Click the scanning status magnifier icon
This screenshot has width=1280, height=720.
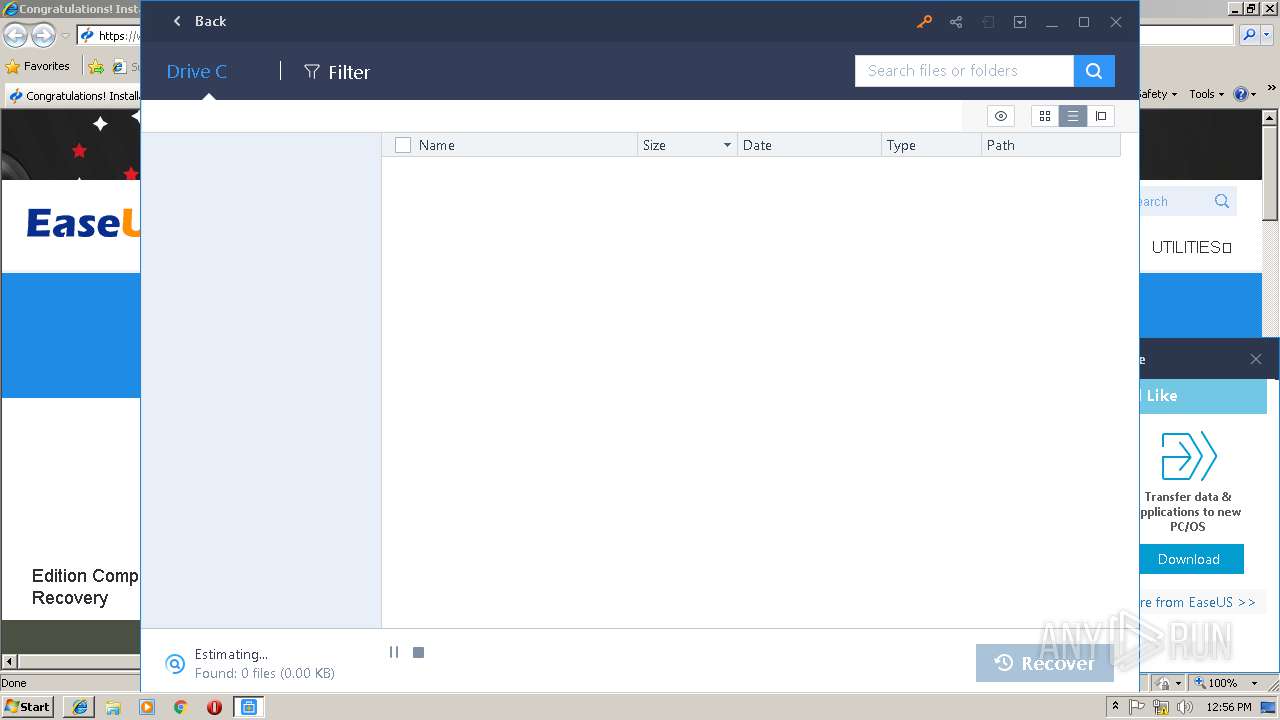pyautogui.click(x=175, y=664)
